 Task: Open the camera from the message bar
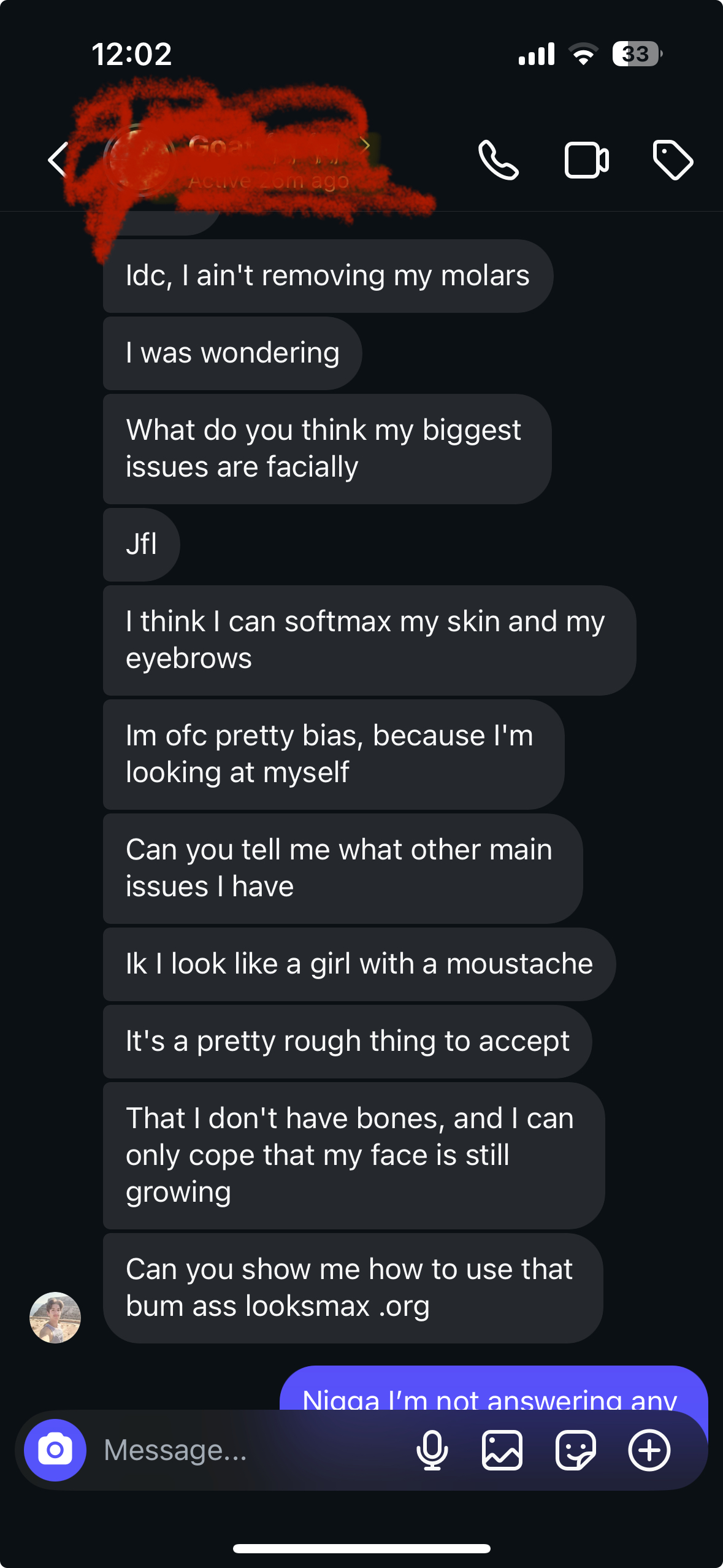click(x=55, y=1450)
